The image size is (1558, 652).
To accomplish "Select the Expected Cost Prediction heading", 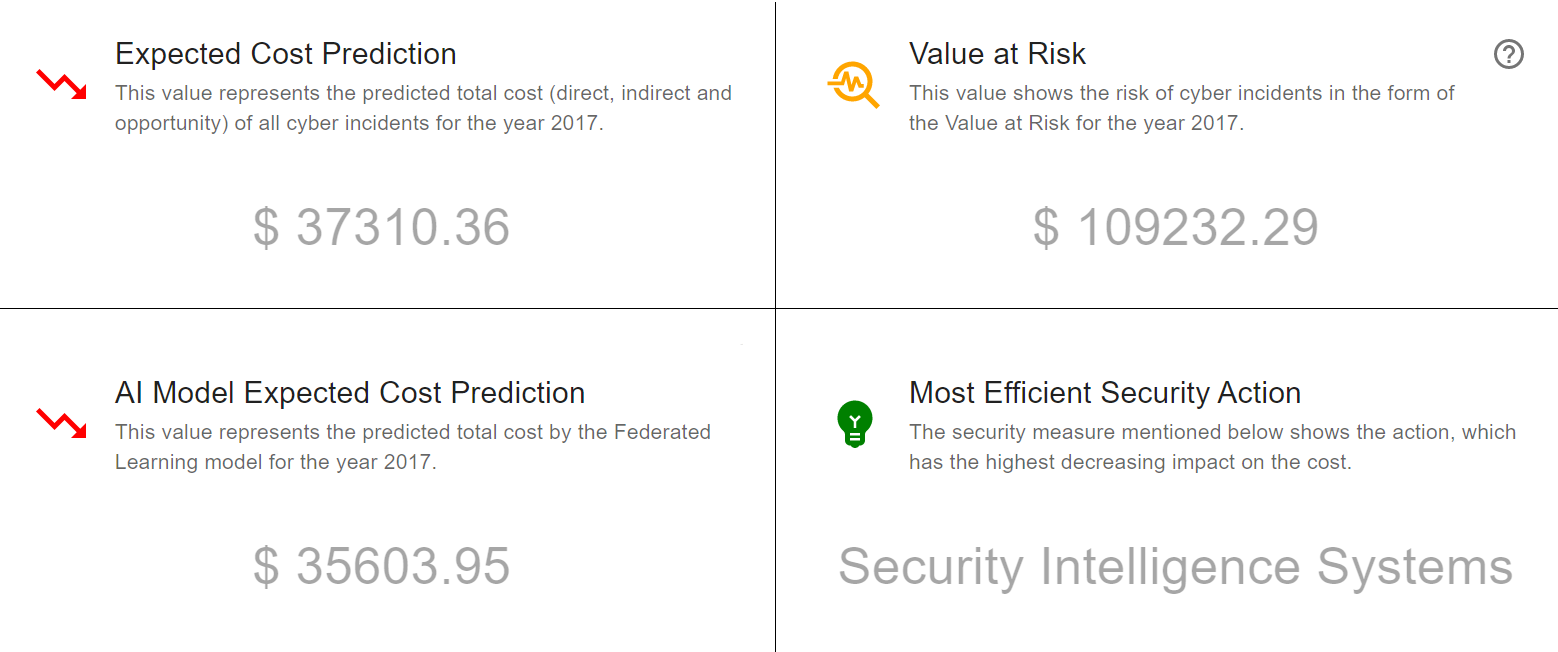I will click(x=286, y=54).
